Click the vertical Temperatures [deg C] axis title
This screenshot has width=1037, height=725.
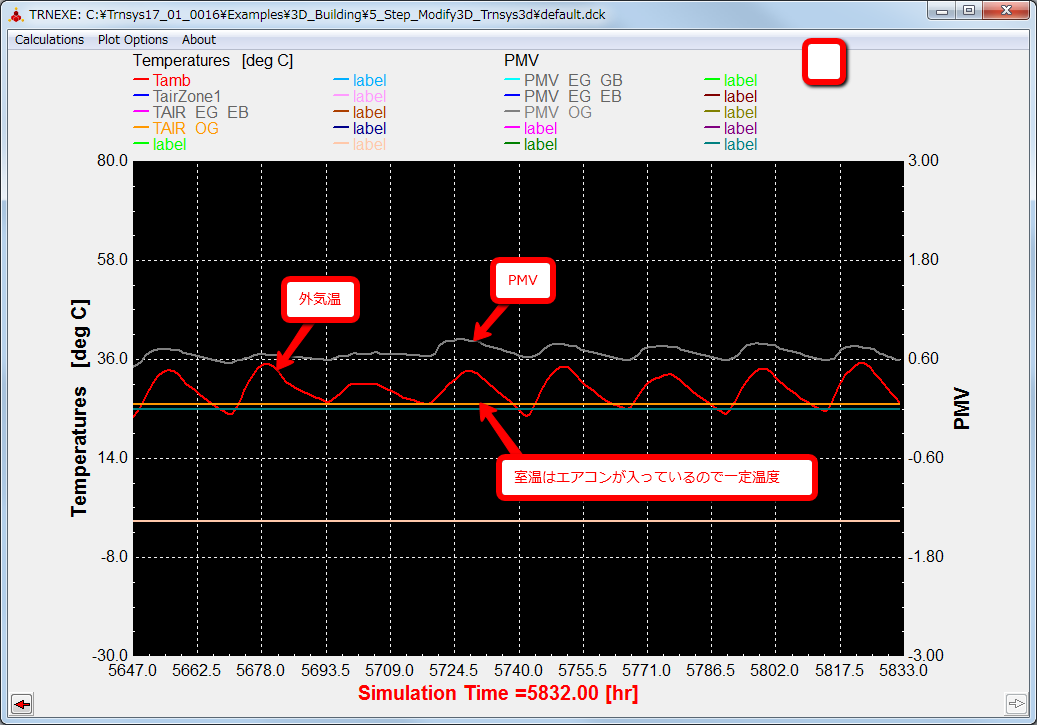pyautogui.click(x=79, y=407)
